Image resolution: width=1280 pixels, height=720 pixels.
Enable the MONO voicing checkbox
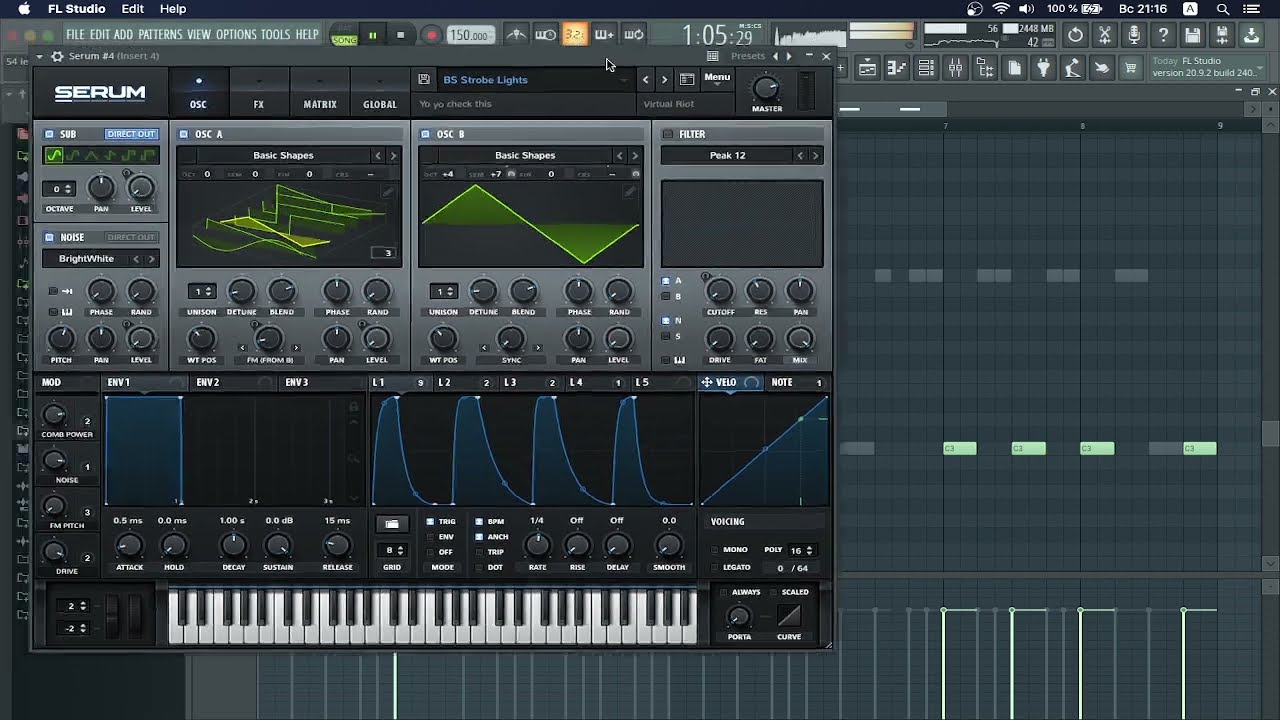click(715, 550)
